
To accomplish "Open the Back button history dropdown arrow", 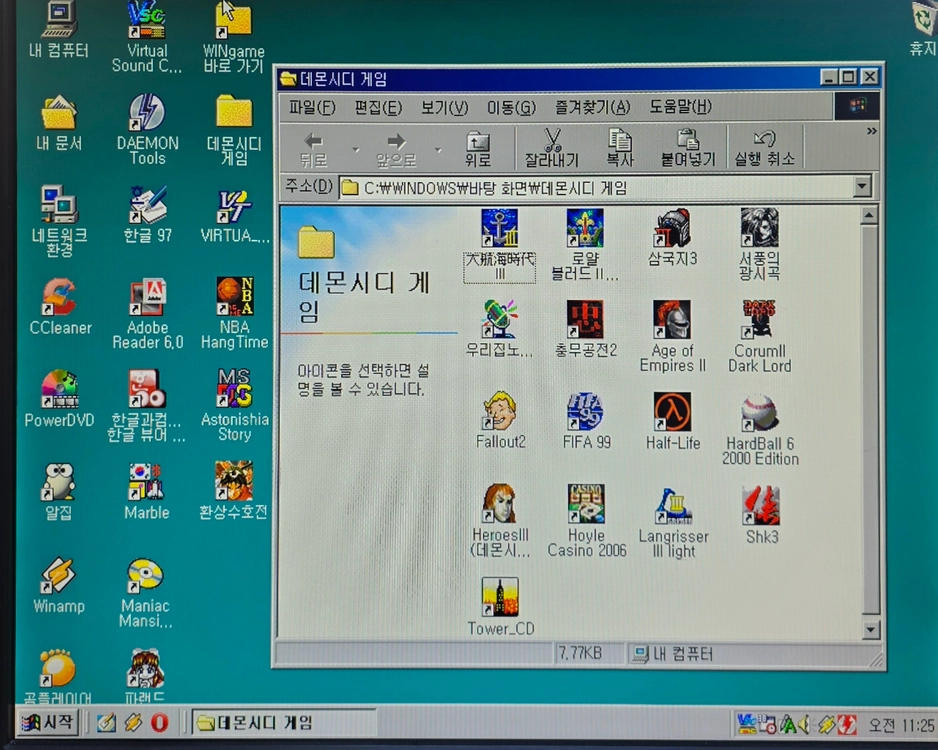I will pyautogui.click(x=356, y=150).
